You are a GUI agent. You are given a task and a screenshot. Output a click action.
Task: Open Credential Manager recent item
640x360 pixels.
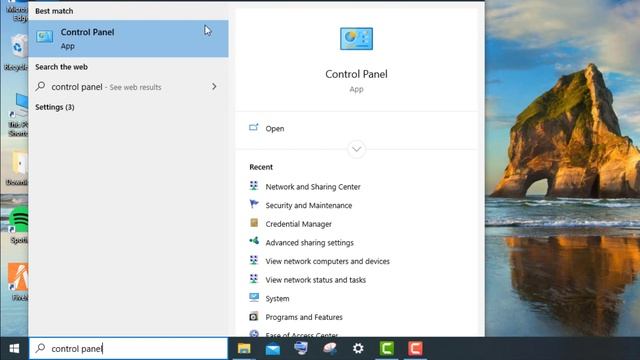point(298,224)
